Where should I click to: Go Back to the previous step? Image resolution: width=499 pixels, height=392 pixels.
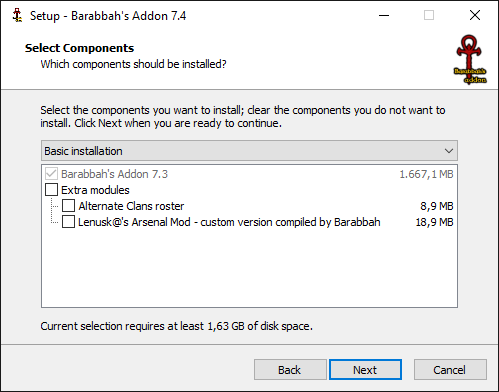[x=290, y=370]
